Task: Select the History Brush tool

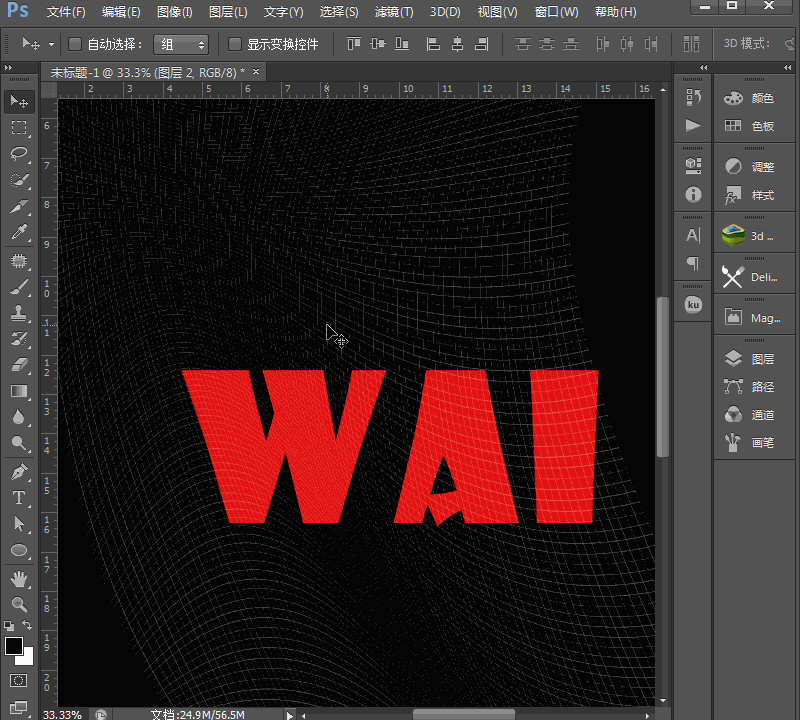Action: pos(19,339)
